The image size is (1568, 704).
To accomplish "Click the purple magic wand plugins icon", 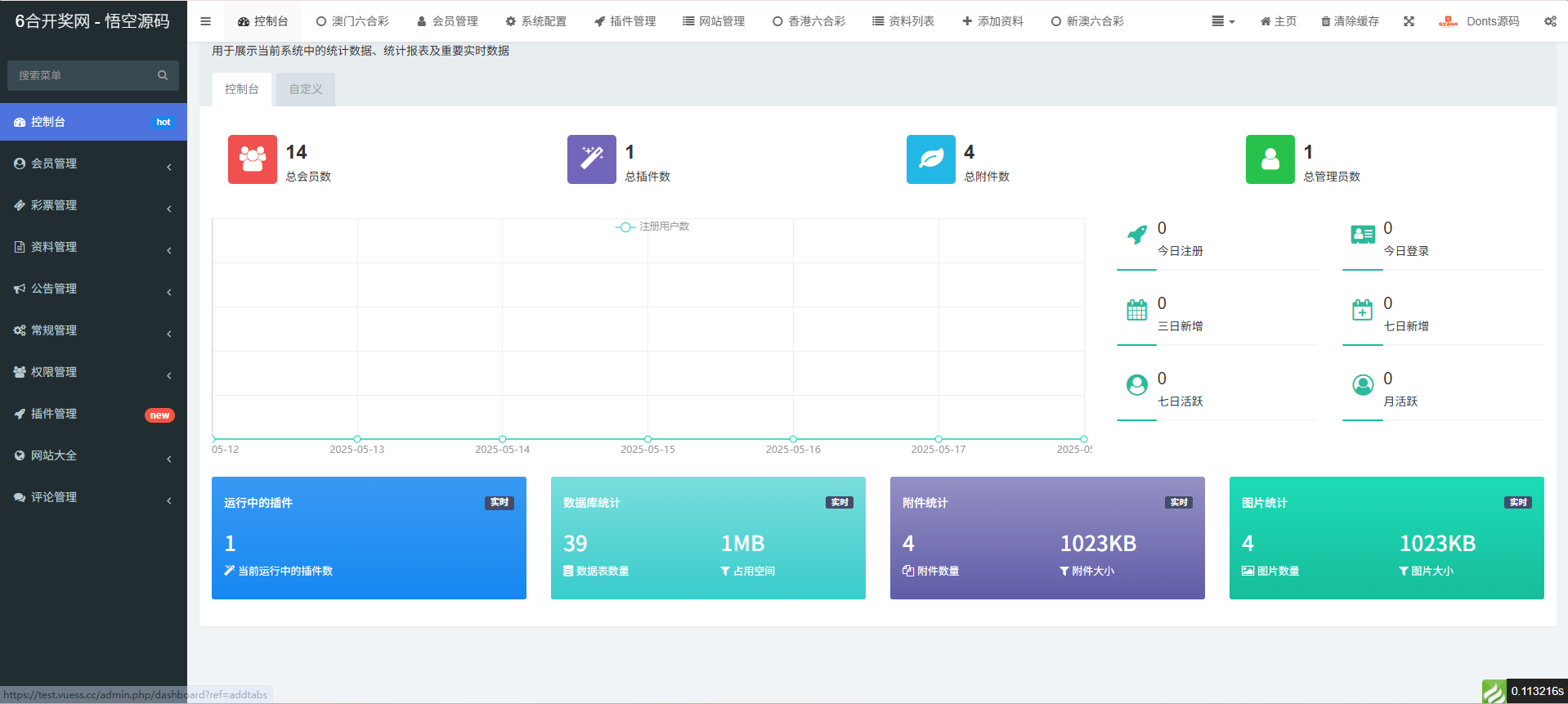I will [x=591, y=159].
